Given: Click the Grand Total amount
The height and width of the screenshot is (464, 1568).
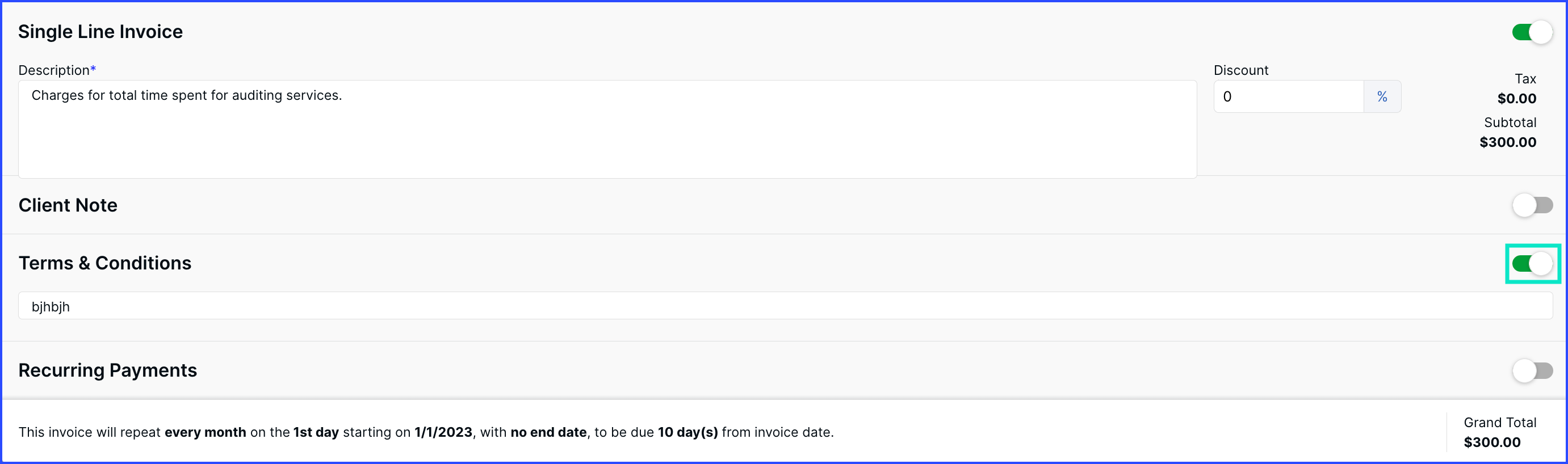Looking at the screenshot, I should (1492, 442).
